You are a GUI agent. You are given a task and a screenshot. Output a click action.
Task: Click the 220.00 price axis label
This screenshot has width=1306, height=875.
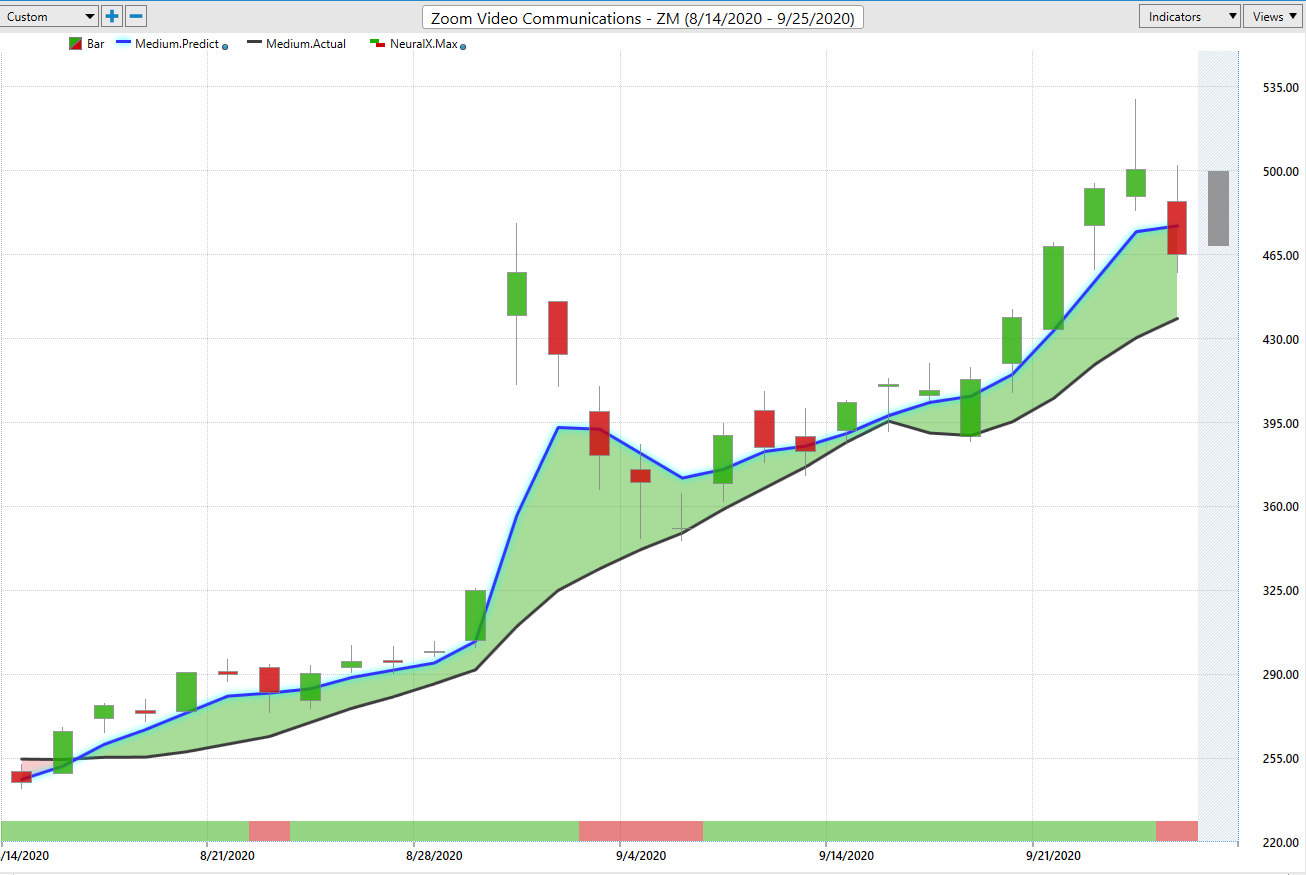1280,843
